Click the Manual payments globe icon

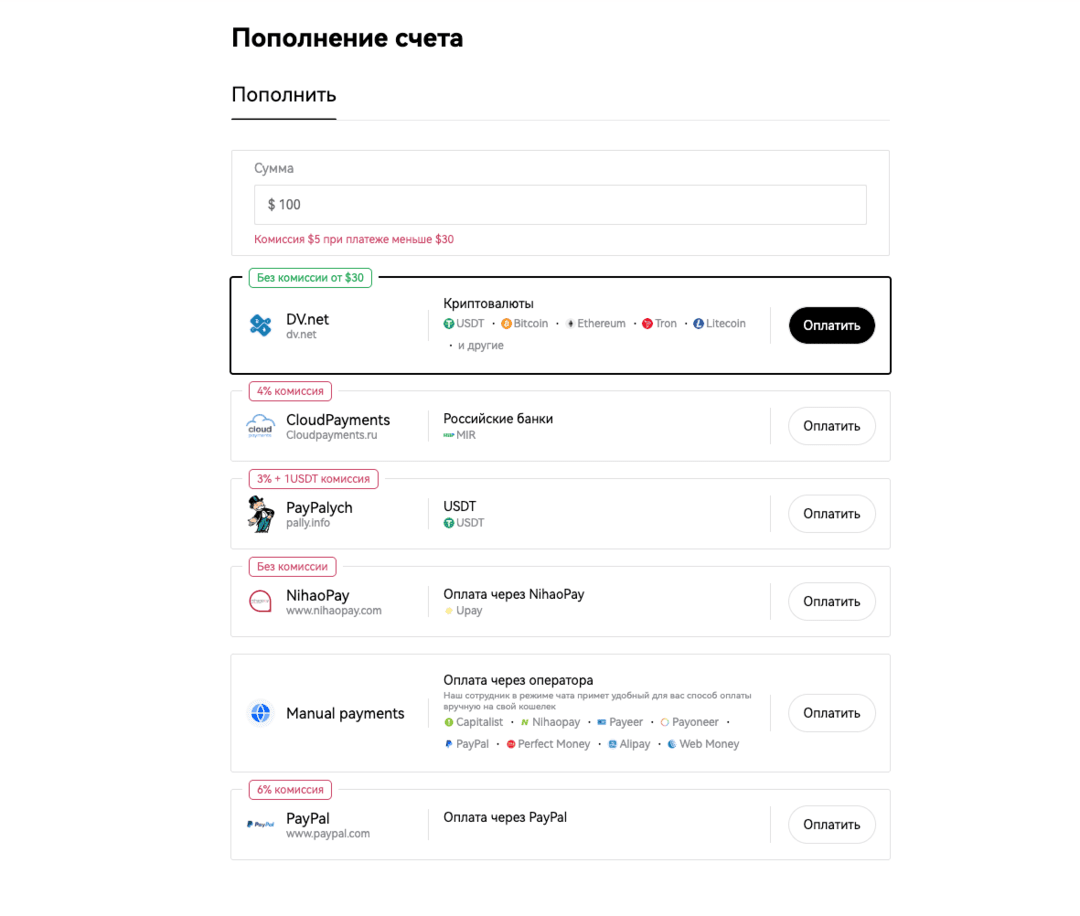tap(260, 713)
